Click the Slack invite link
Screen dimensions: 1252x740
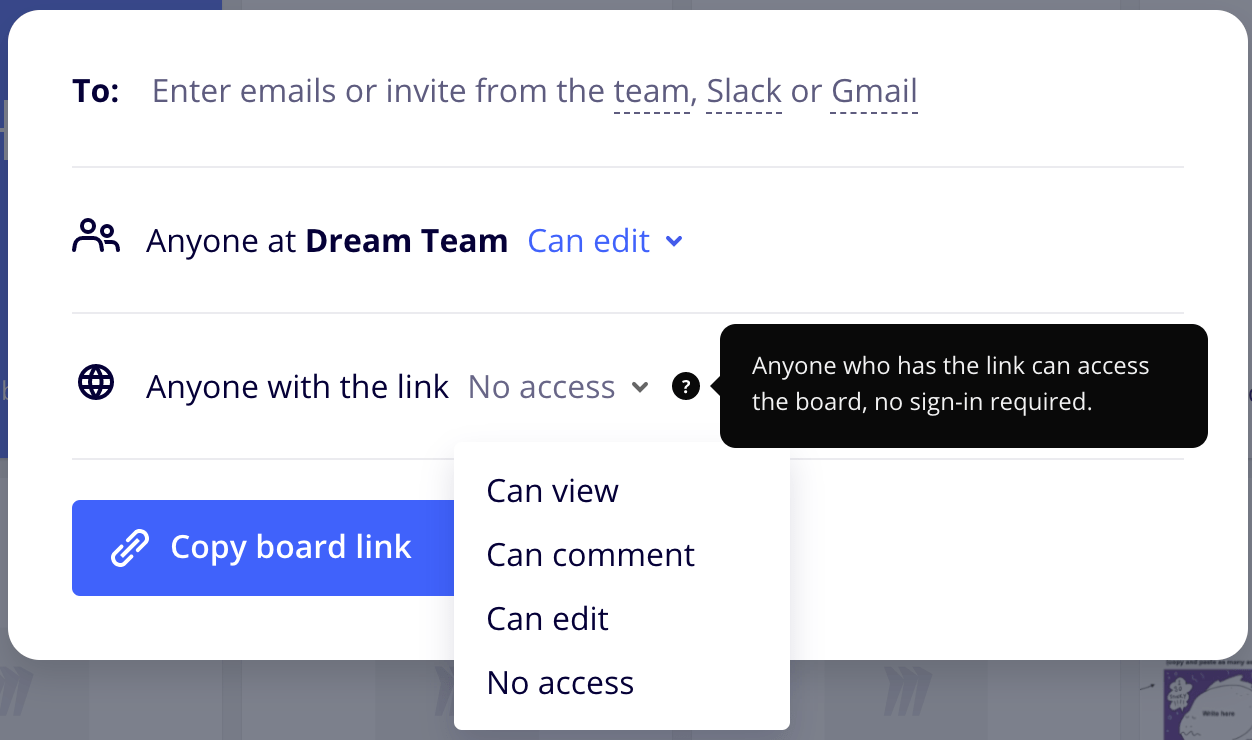pos(744,90)
